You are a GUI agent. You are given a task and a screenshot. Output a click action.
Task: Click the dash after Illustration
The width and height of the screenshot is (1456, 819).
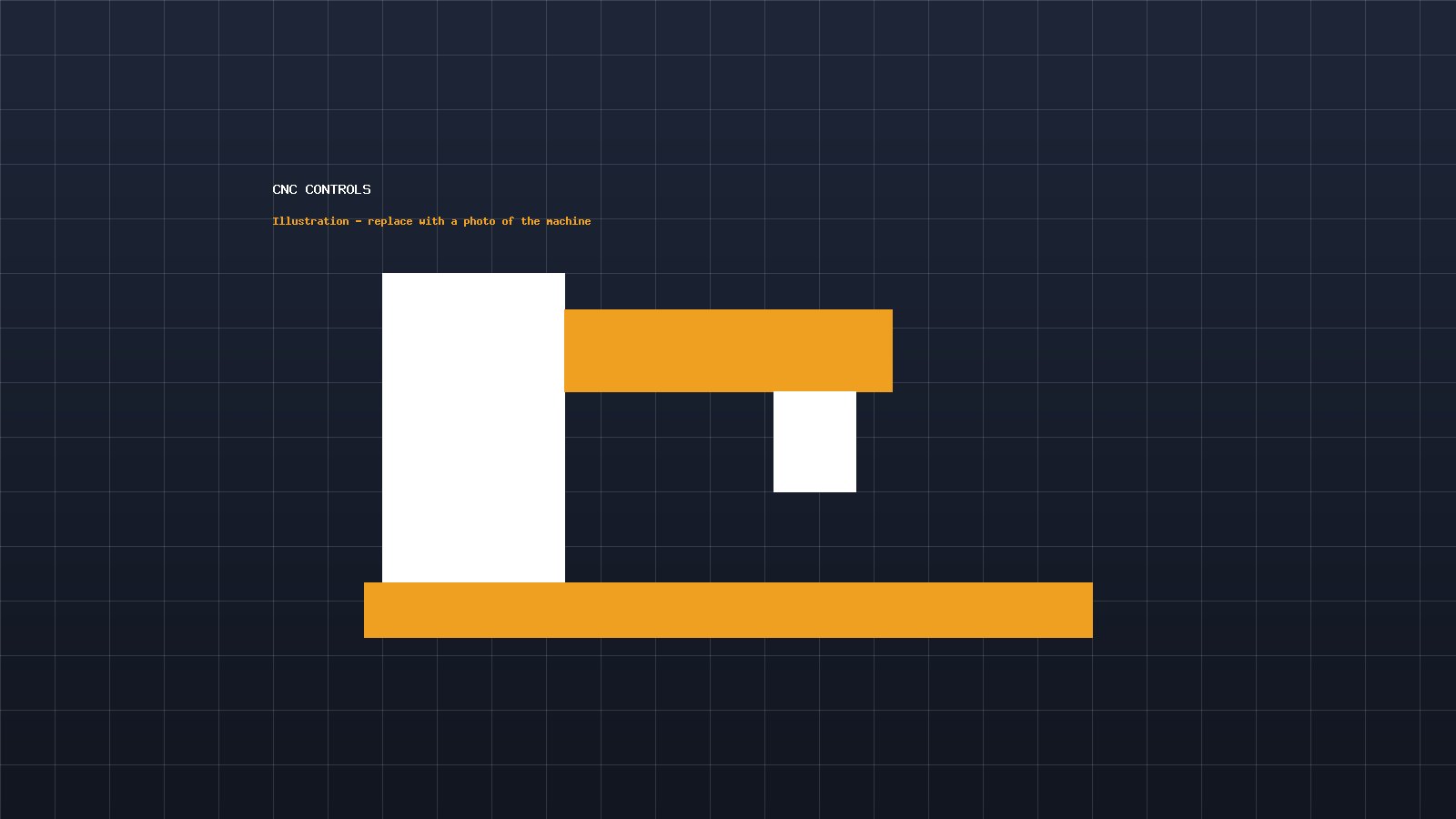click(359, 221)
